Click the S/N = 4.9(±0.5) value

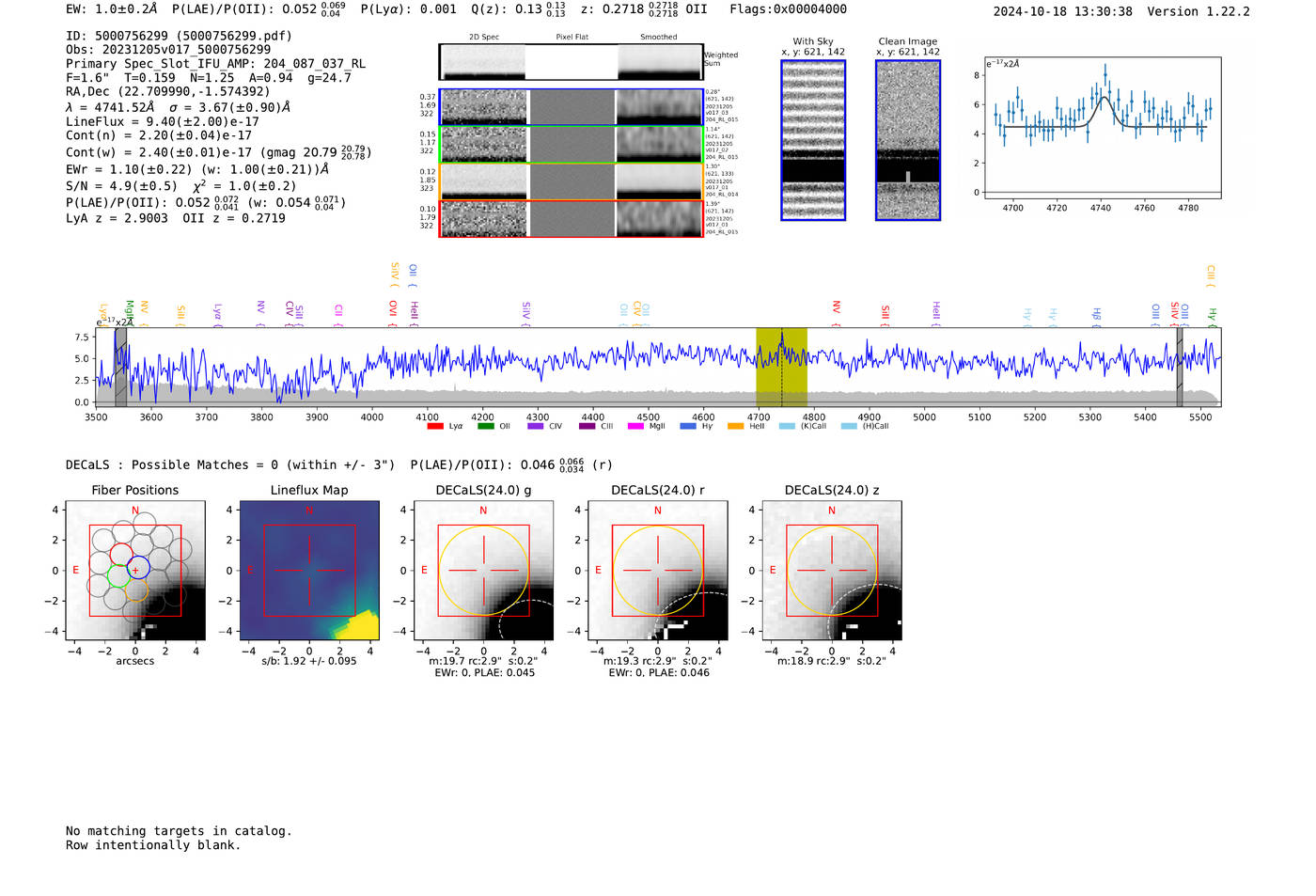pos(121,186)
